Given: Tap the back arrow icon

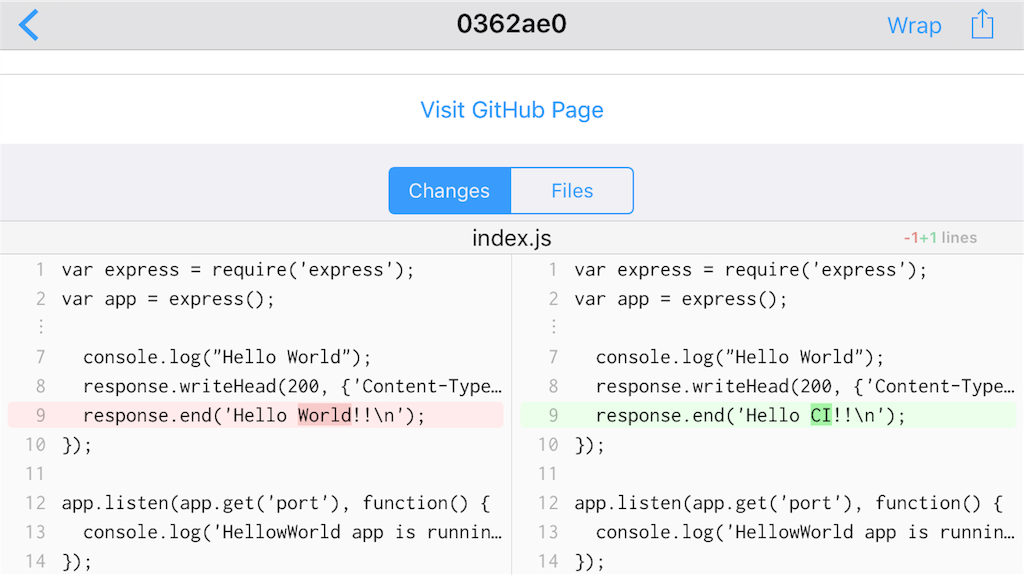Looking at the screenshot, I should click(x=29, y=25).
